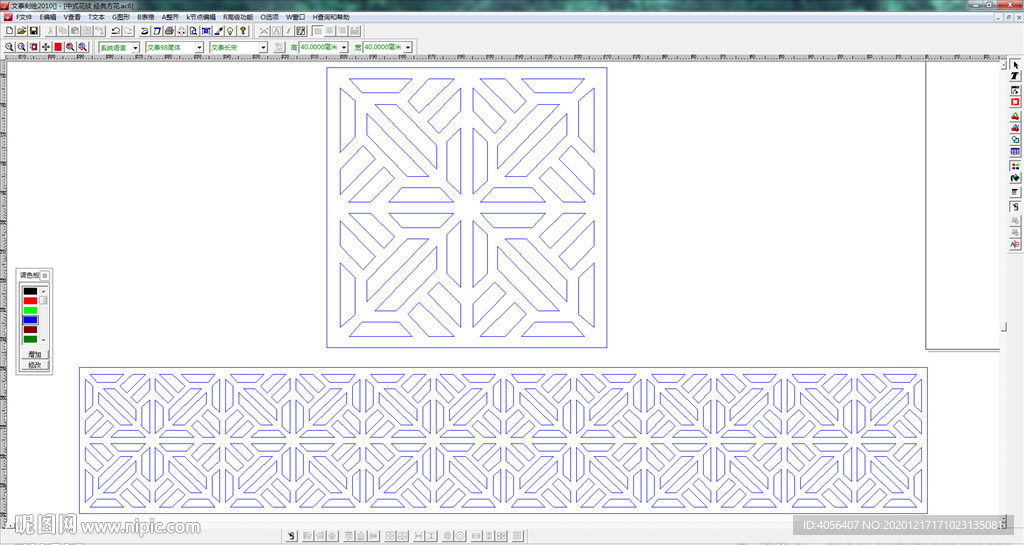Open the E编辑 menu
The height and width of the screenshot is (545, 1024).
pyautogui.click(x=48, y=17)
